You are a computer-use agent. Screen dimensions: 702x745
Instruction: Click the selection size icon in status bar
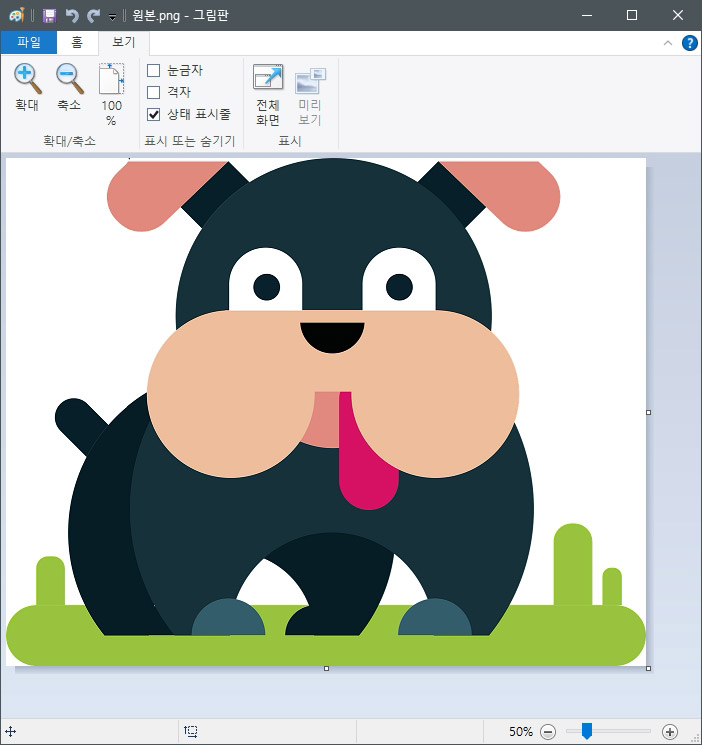click(191, 731)
